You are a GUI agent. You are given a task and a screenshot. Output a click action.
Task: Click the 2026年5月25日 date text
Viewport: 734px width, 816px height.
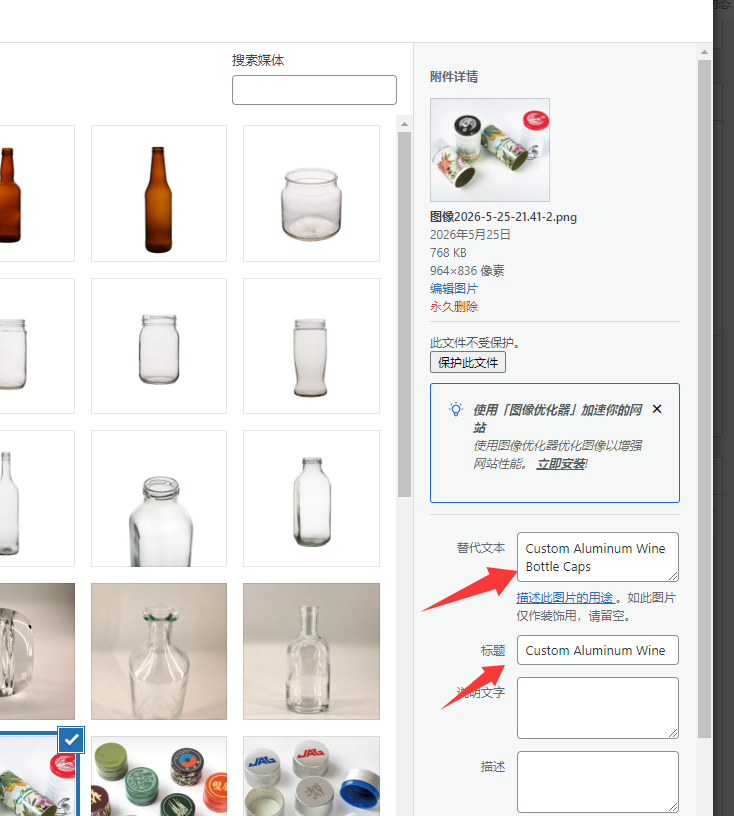[x=470, y=235]
